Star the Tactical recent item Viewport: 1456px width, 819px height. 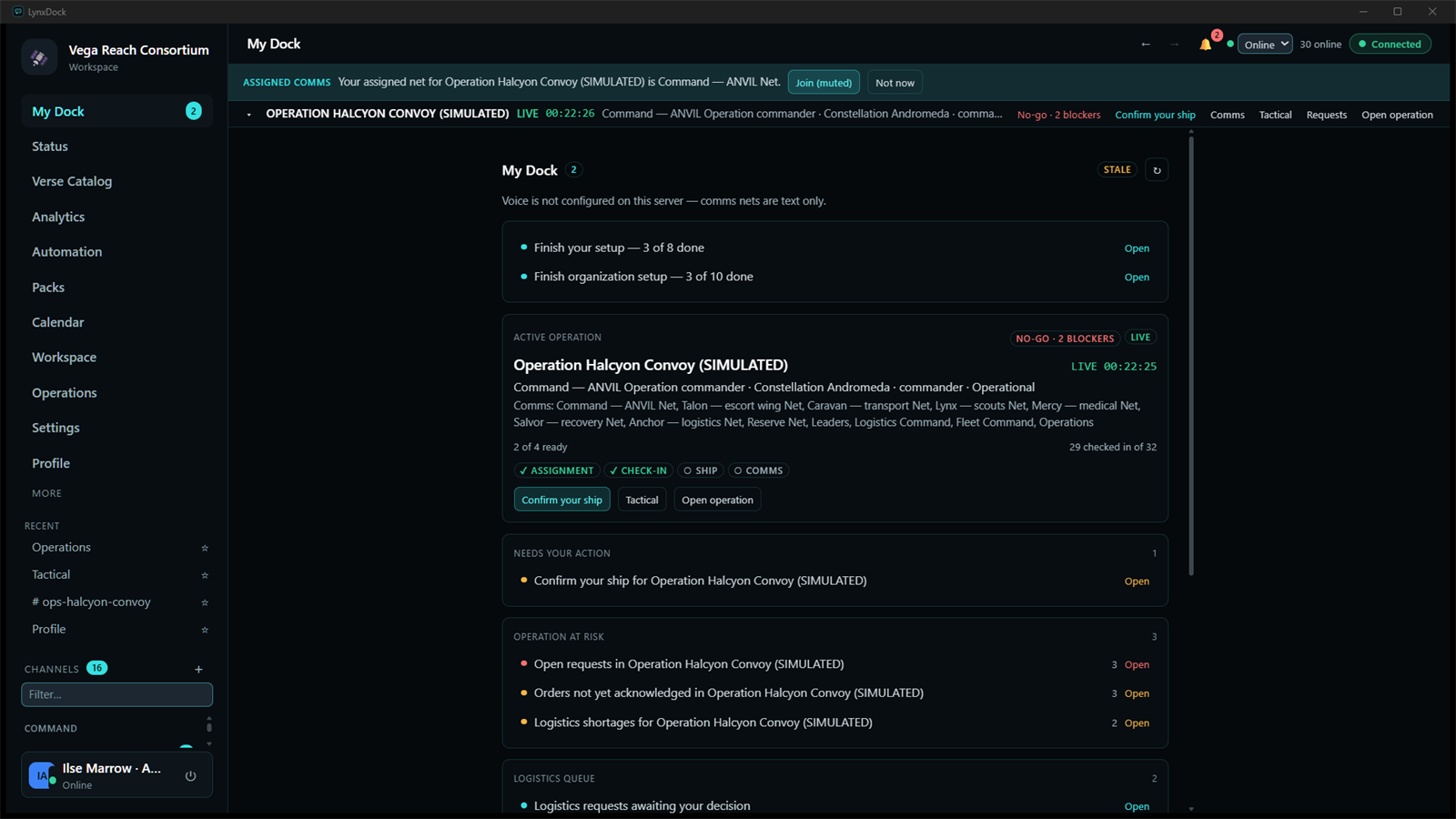[205, 575]
